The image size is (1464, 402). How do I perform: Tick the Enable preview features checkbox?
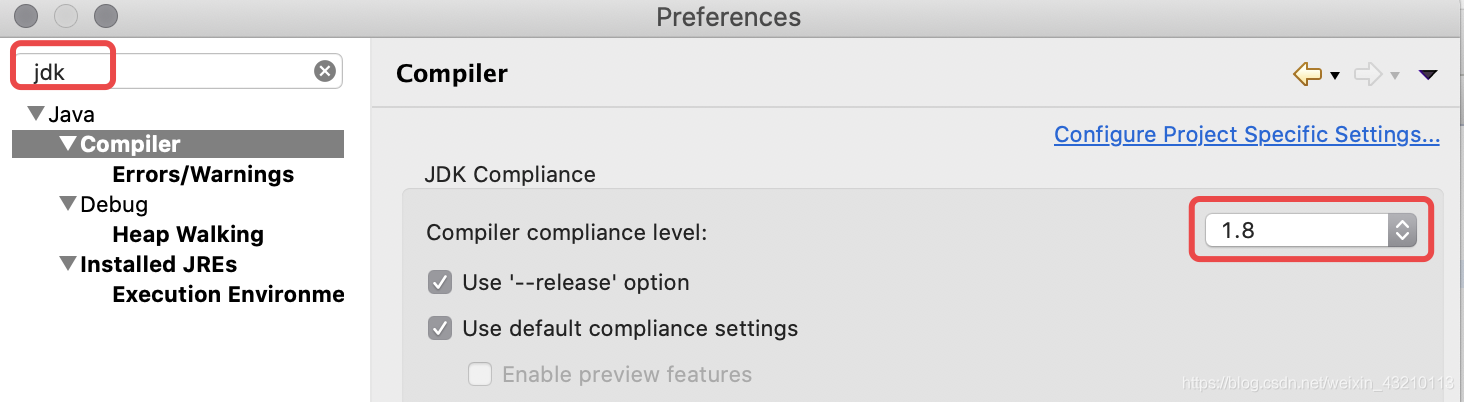click(x=480, y=375)
